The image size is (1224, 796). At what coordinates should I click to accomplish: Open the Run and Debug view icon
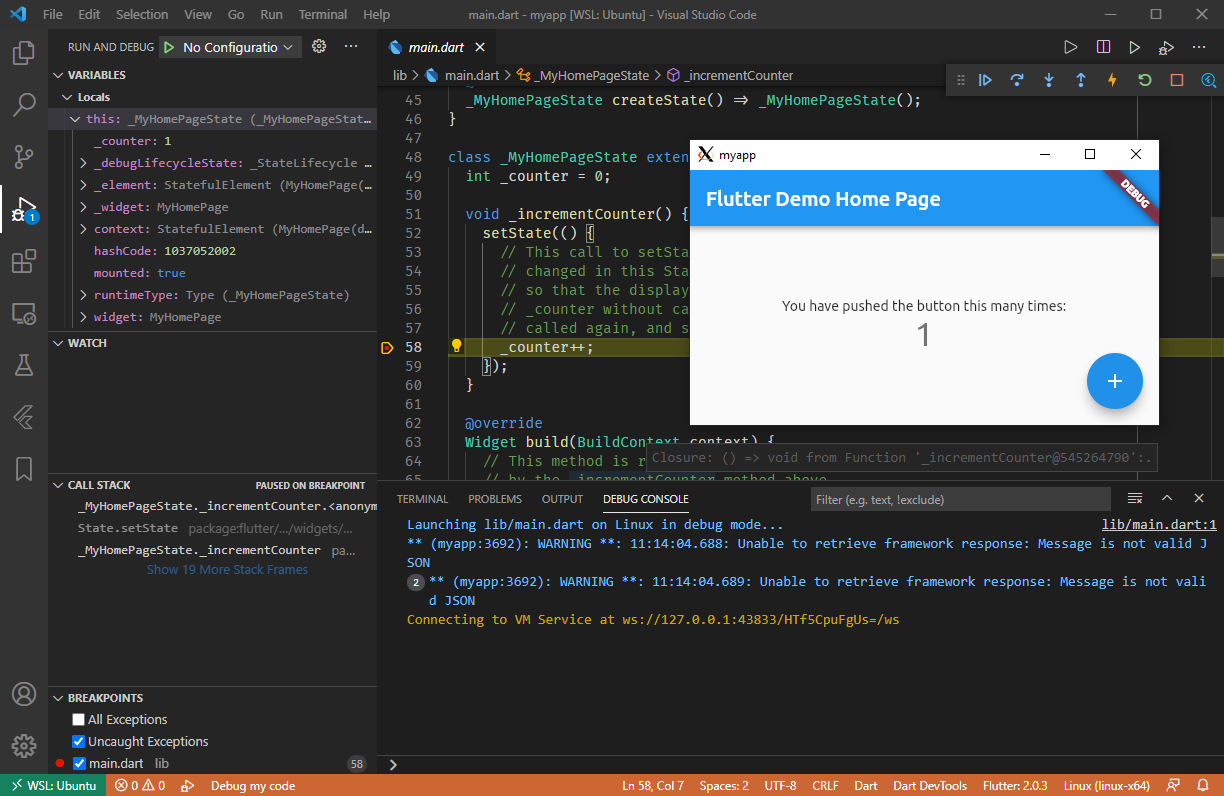(24, 210)
